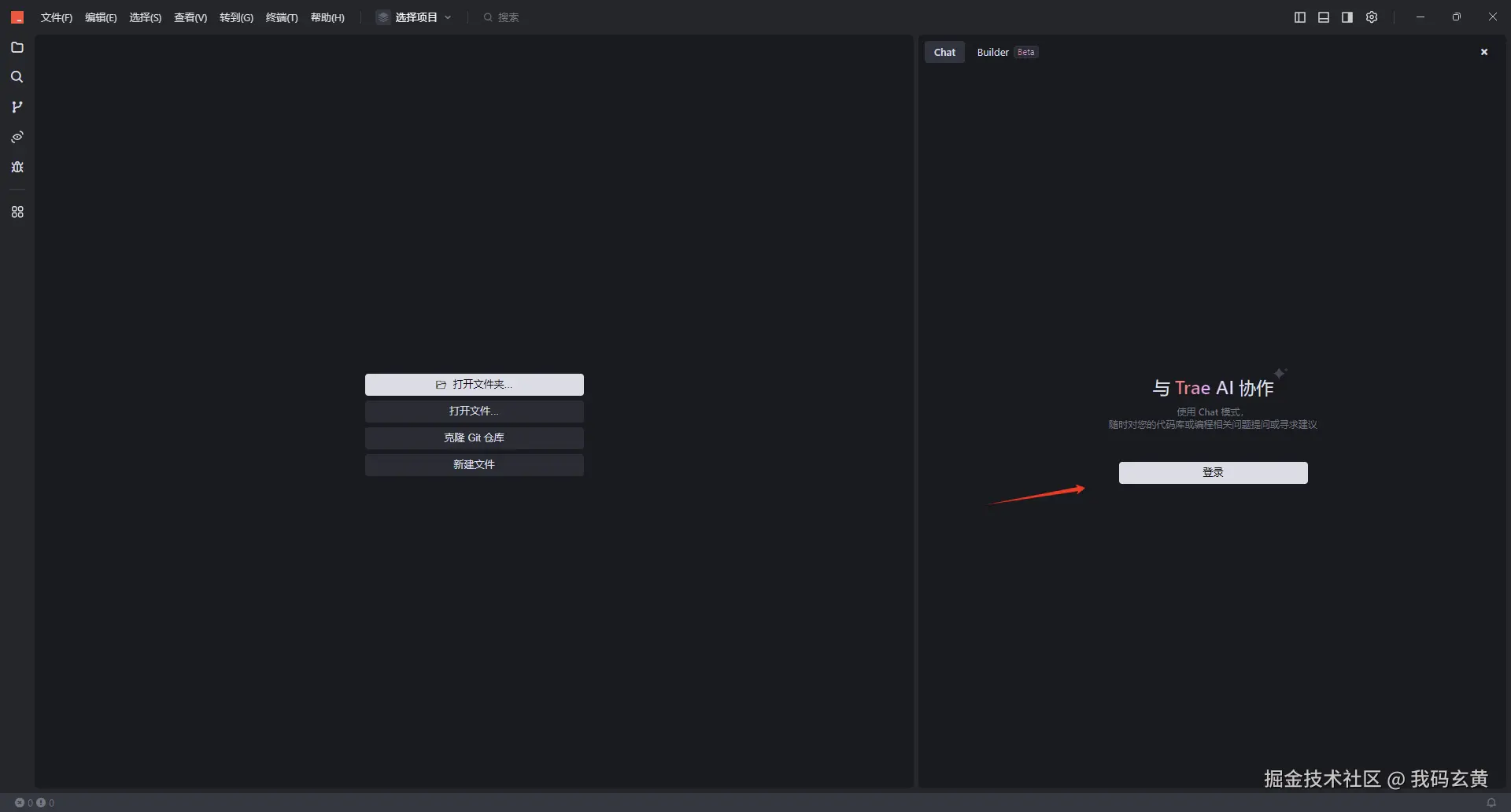1511x812 pixels.
Task: Expand the 选择项目 project dropdown
Action: [415, 17]
